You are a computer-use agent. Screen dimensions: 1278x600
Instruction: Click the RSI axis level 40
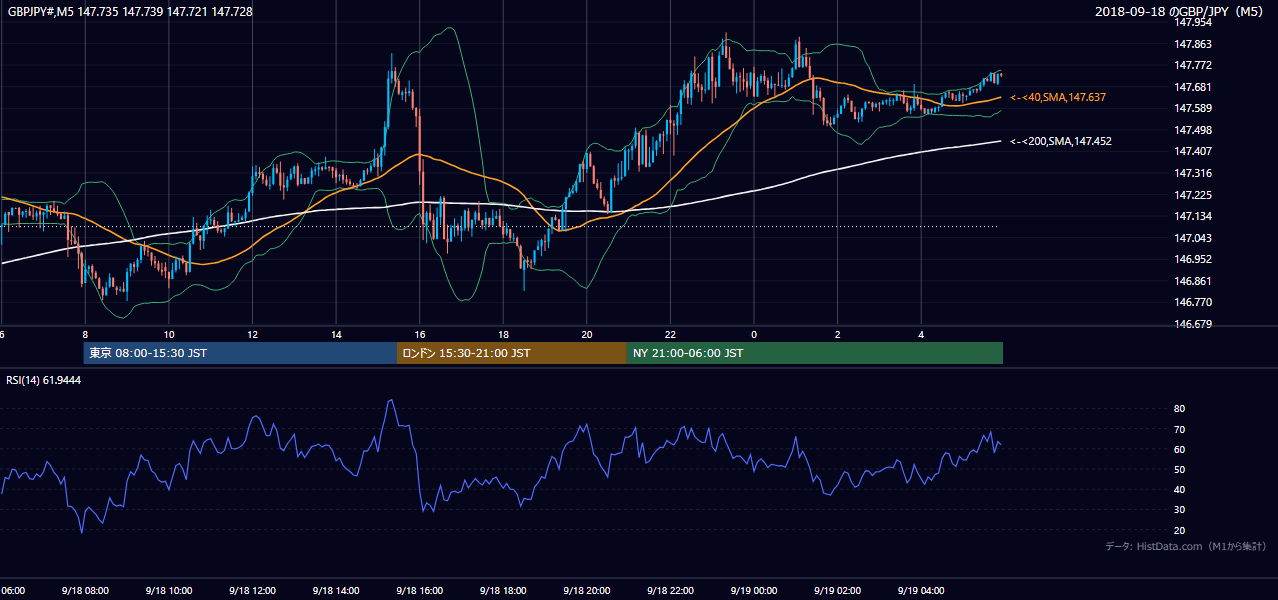tap(1179, 489)
